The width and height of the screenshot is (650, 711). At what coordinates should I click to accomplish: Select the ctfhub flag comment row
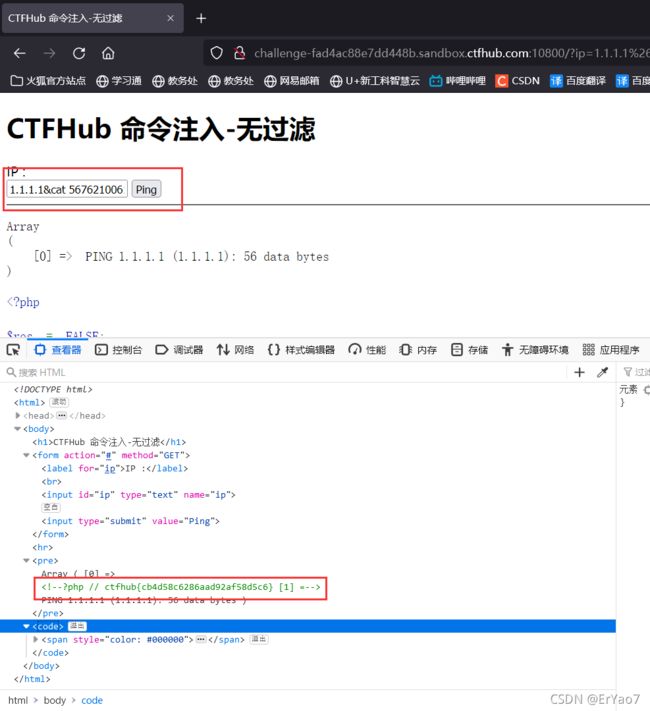(181, 587)
